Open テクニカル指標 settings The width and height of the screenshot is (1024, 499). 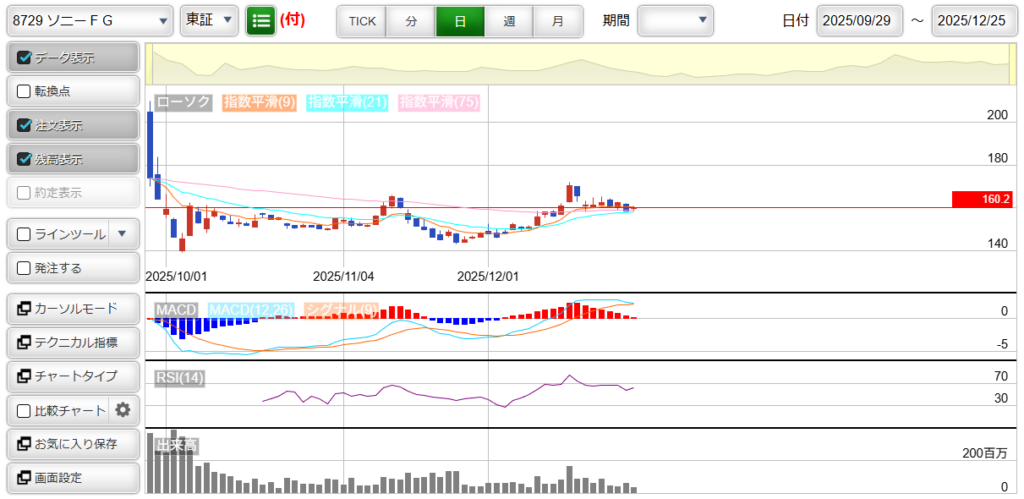pos(72,342)
